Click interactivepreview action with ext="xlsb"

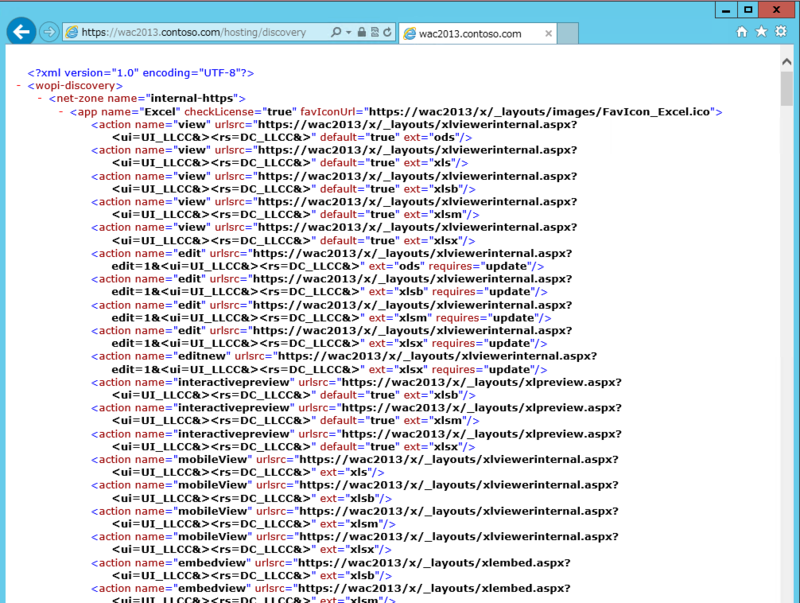click(356, 388)
